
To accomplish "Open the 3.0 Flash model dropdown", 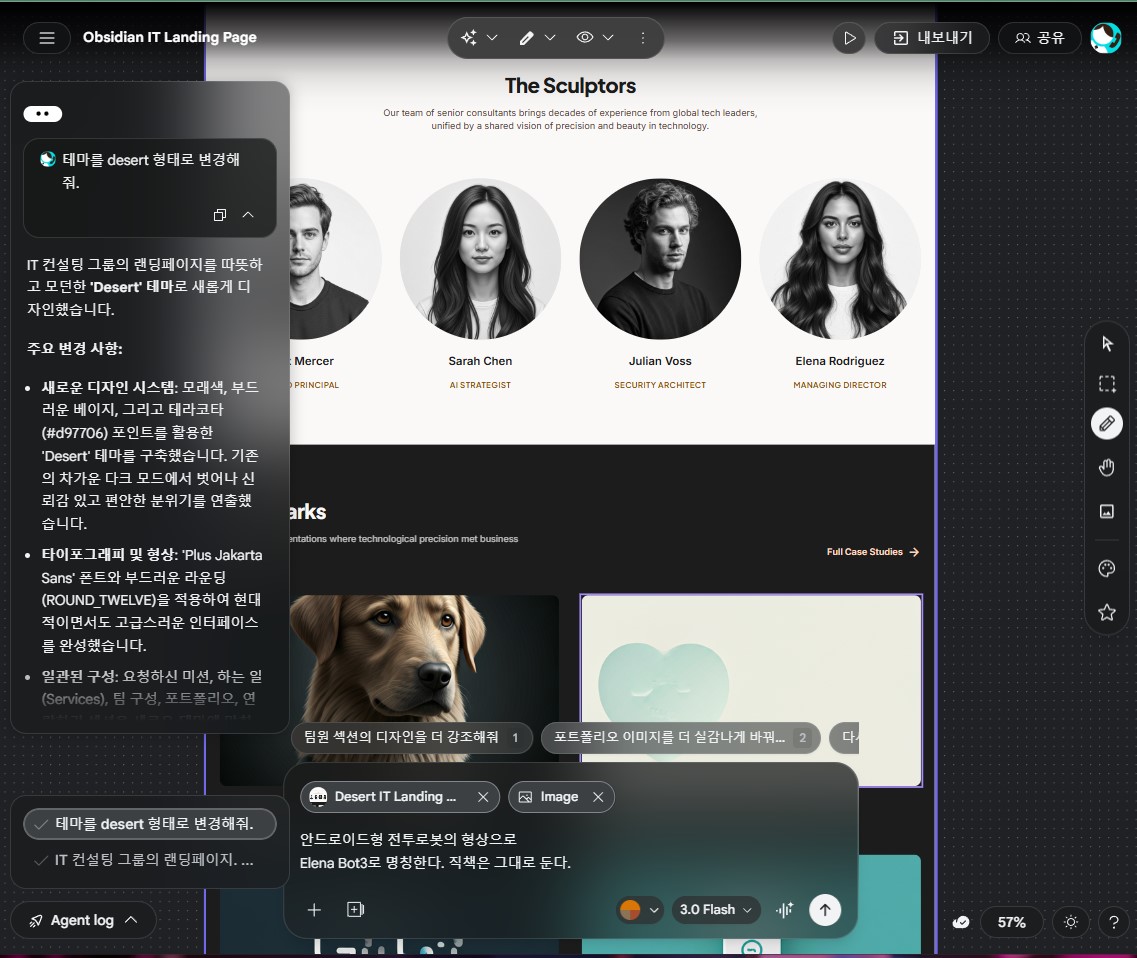I will (x=716, y=909).
